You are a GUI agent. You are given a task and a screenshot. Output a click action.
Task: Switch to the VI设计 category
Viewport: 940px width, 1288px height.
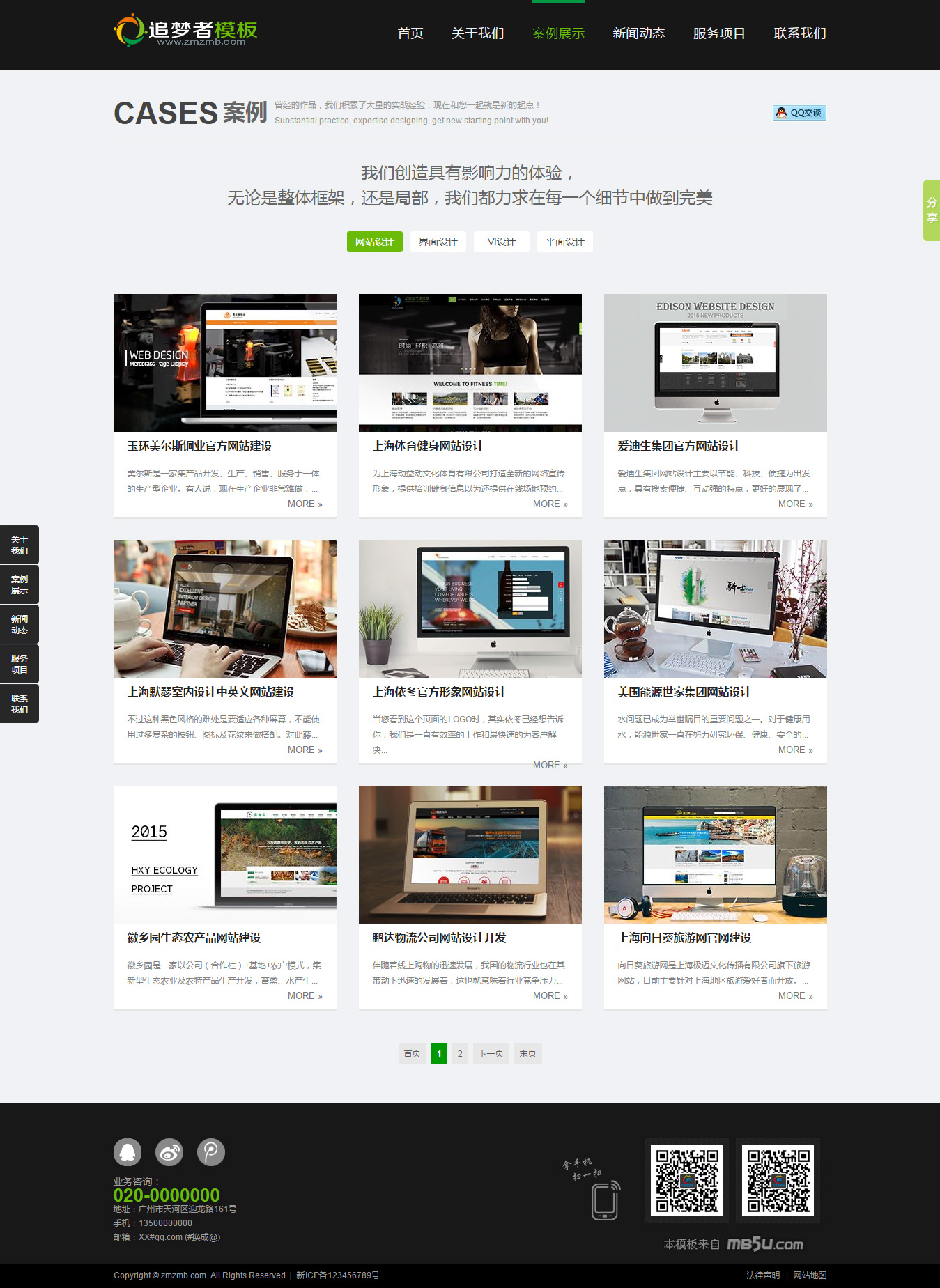pos(501,242)
